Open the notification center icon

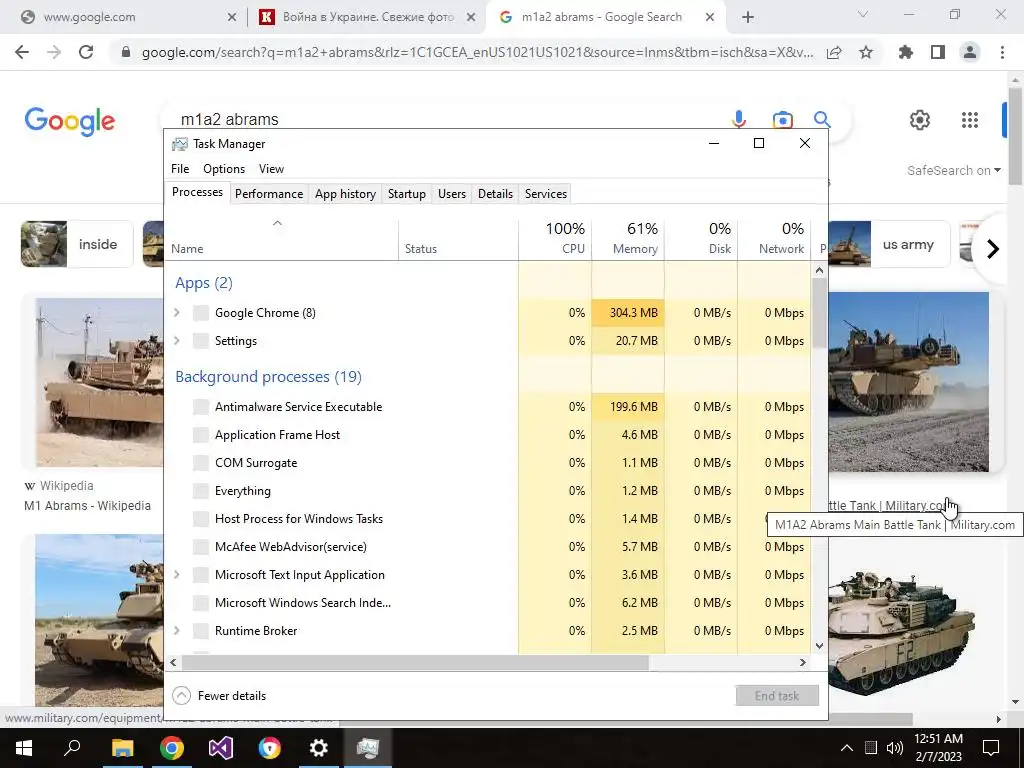click(991, 748)
